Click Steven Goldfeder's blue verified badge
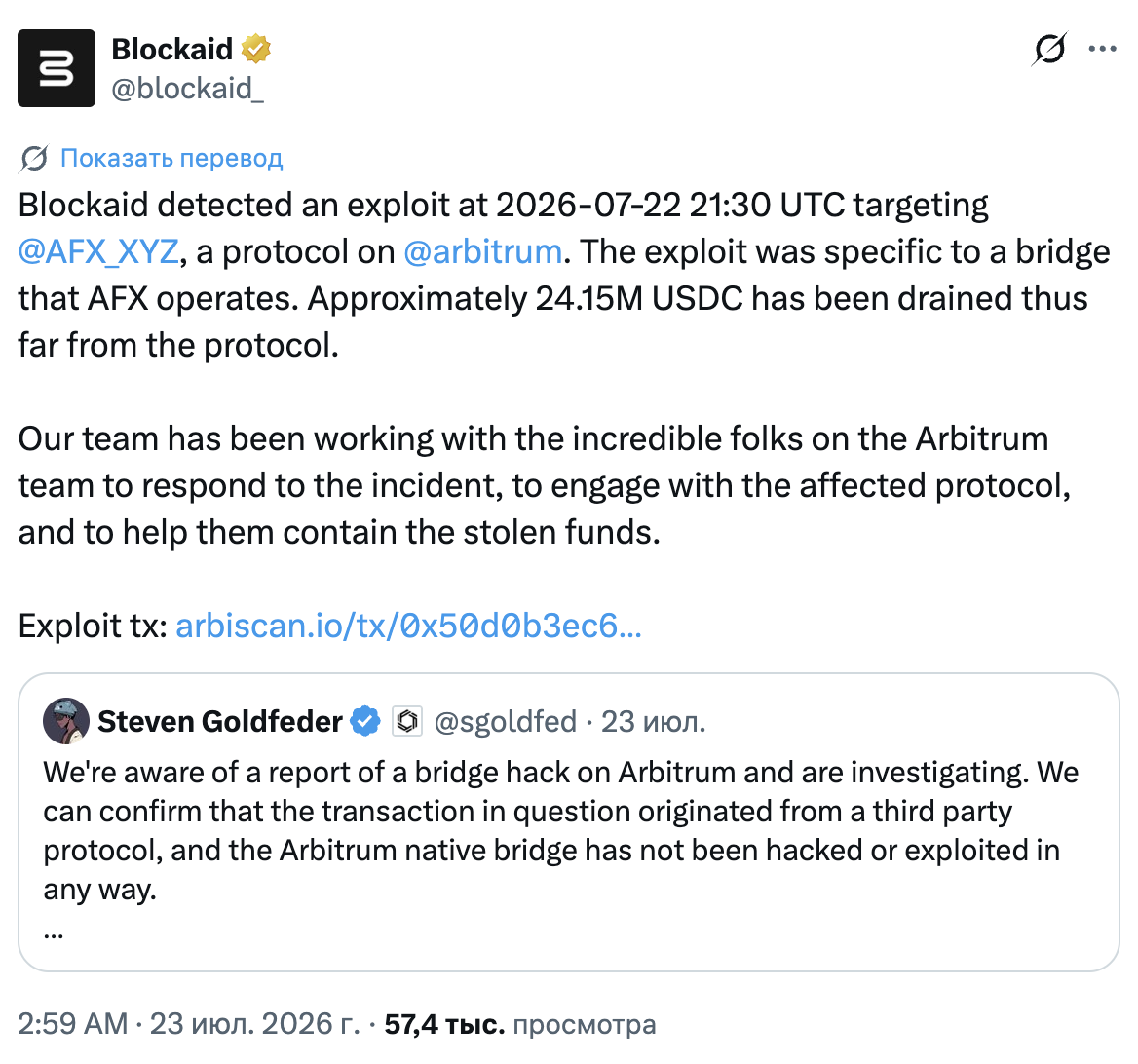1138x1064 pixels. point(365,721)
